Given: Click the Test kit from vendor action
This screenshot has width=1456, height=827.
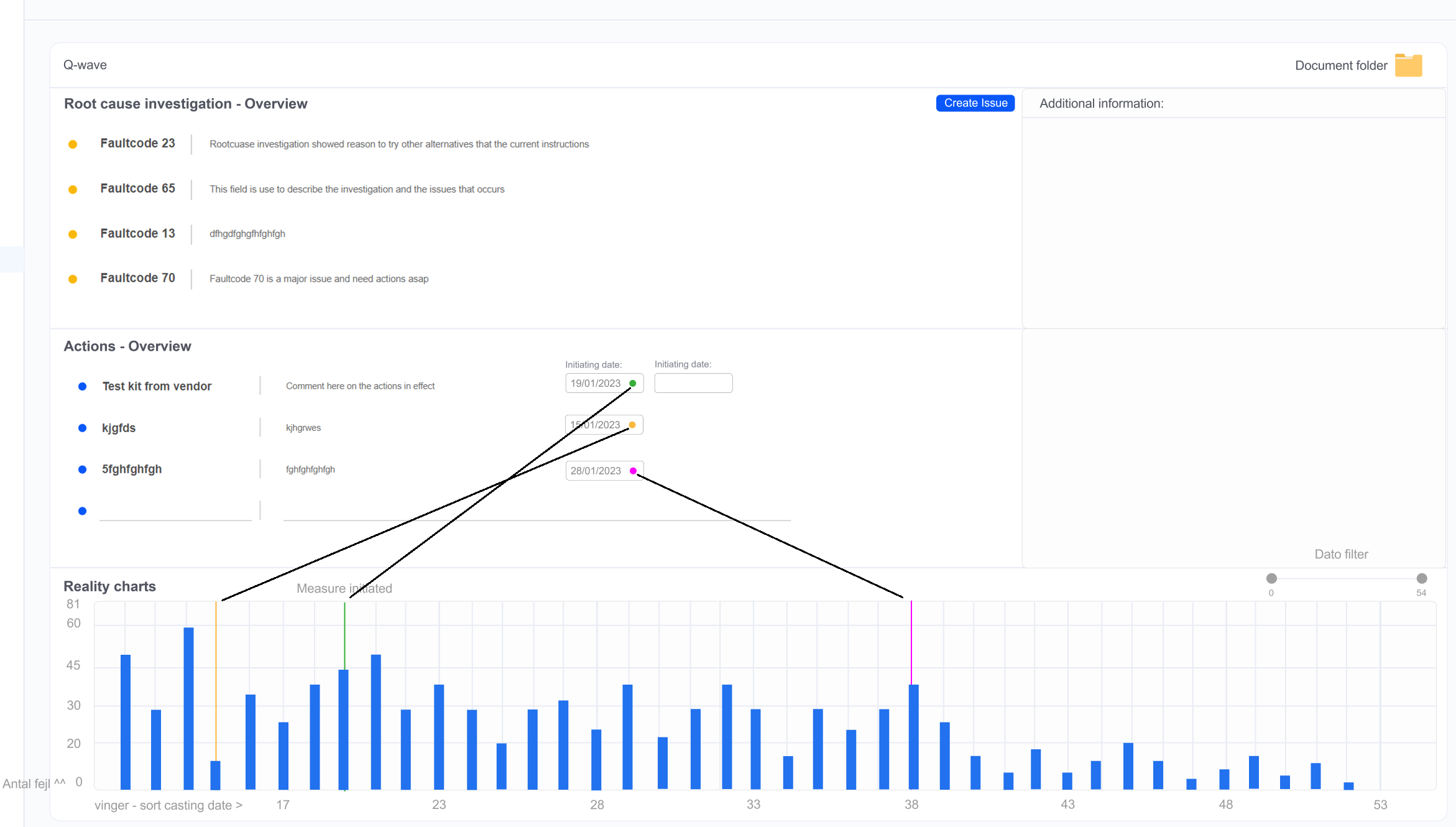Looking at the screenshot, I should [157, 386].
